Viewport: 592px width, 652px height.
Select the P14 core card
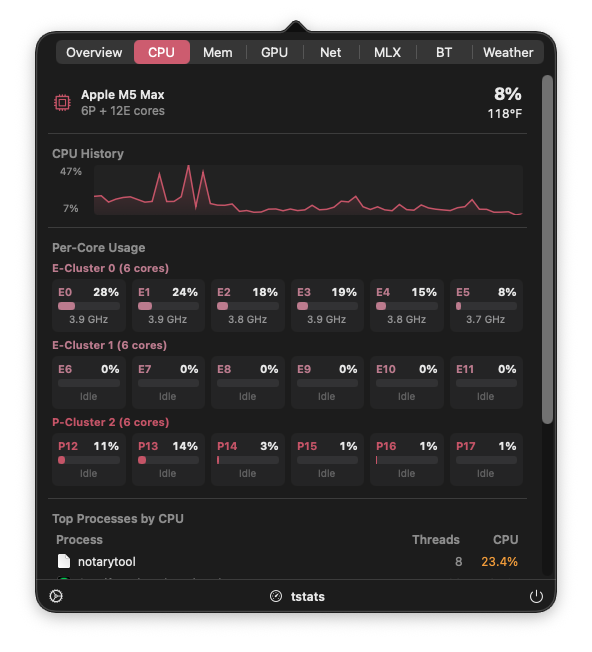tap(248, 459)
